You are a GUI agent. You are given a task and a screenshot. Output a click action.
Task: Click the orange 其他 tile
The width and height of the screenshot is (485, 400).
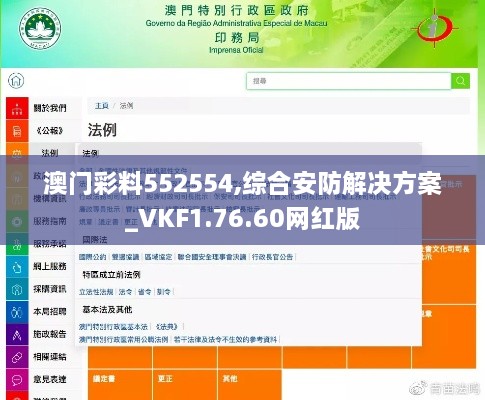point(250,384)
